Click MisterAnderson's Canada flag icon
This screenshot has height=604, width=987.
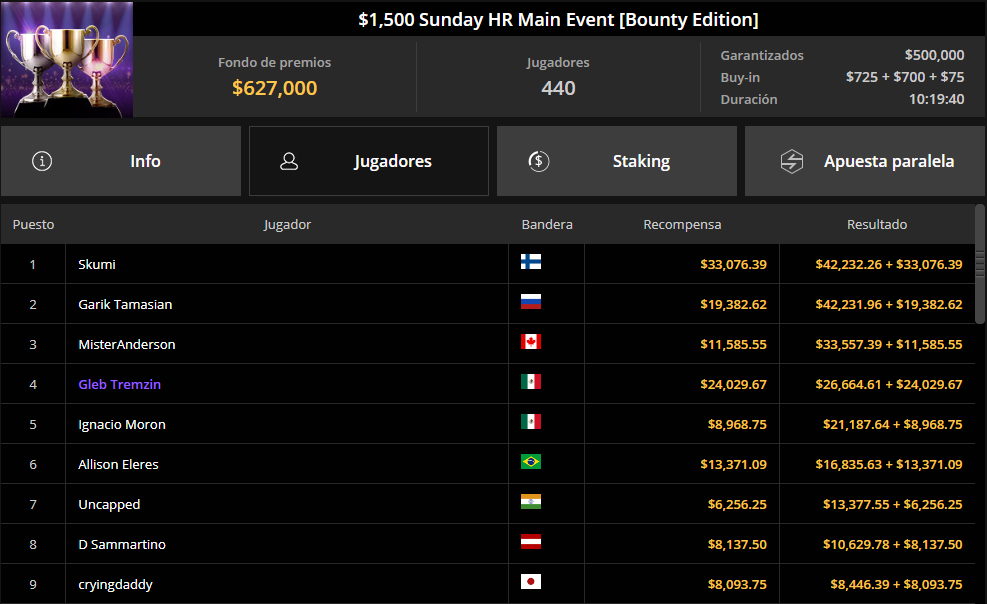coord(531,342)
